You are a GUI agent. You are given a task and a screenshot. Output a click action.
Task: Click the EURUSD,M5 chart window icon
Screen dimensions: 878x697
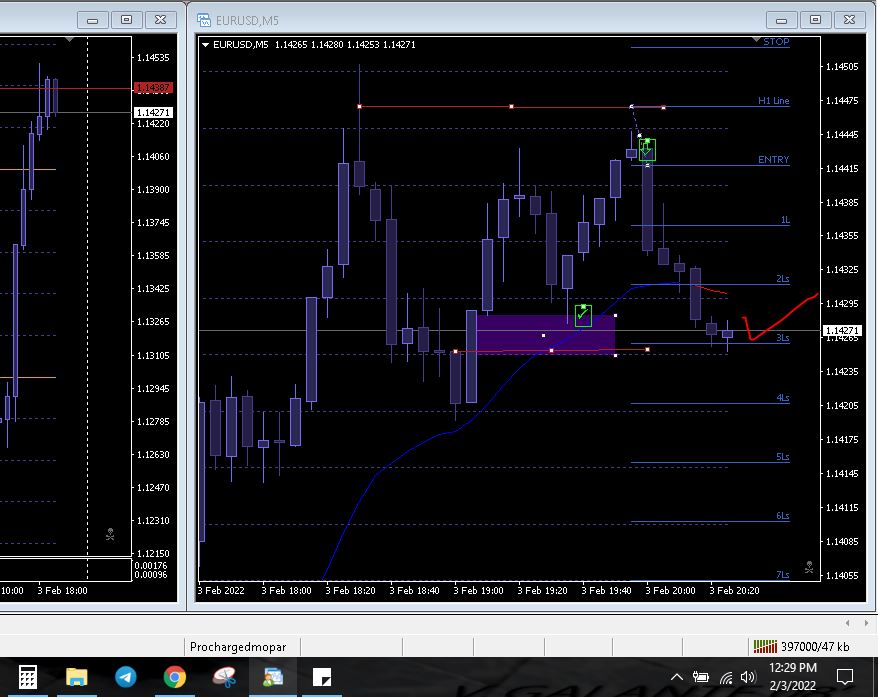point(204,20)
